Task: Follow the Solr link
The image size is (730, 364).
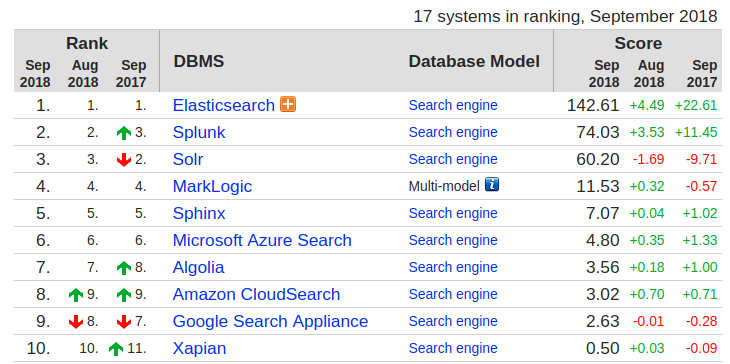Action: [188, 159]
